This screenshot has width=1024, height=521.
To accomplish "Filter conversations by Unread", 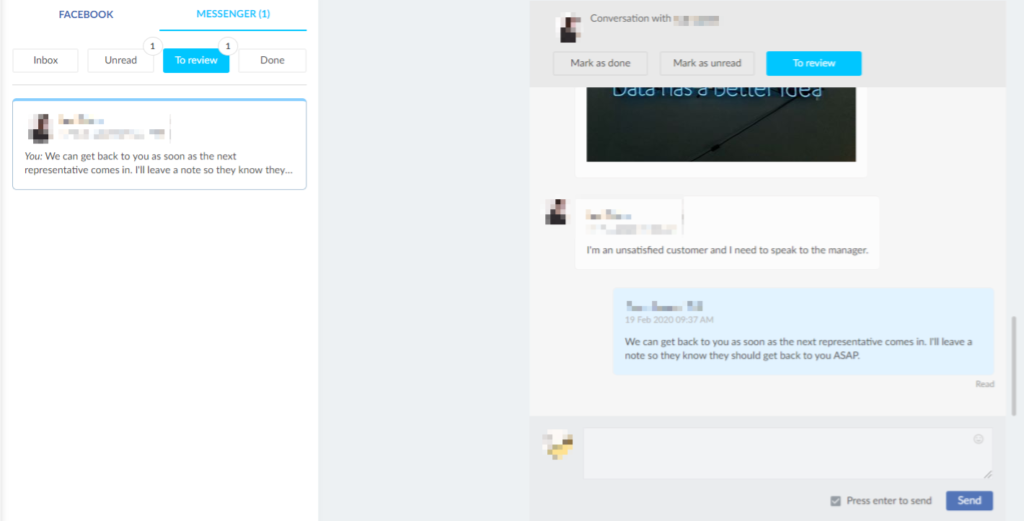I will click(120, 61).
